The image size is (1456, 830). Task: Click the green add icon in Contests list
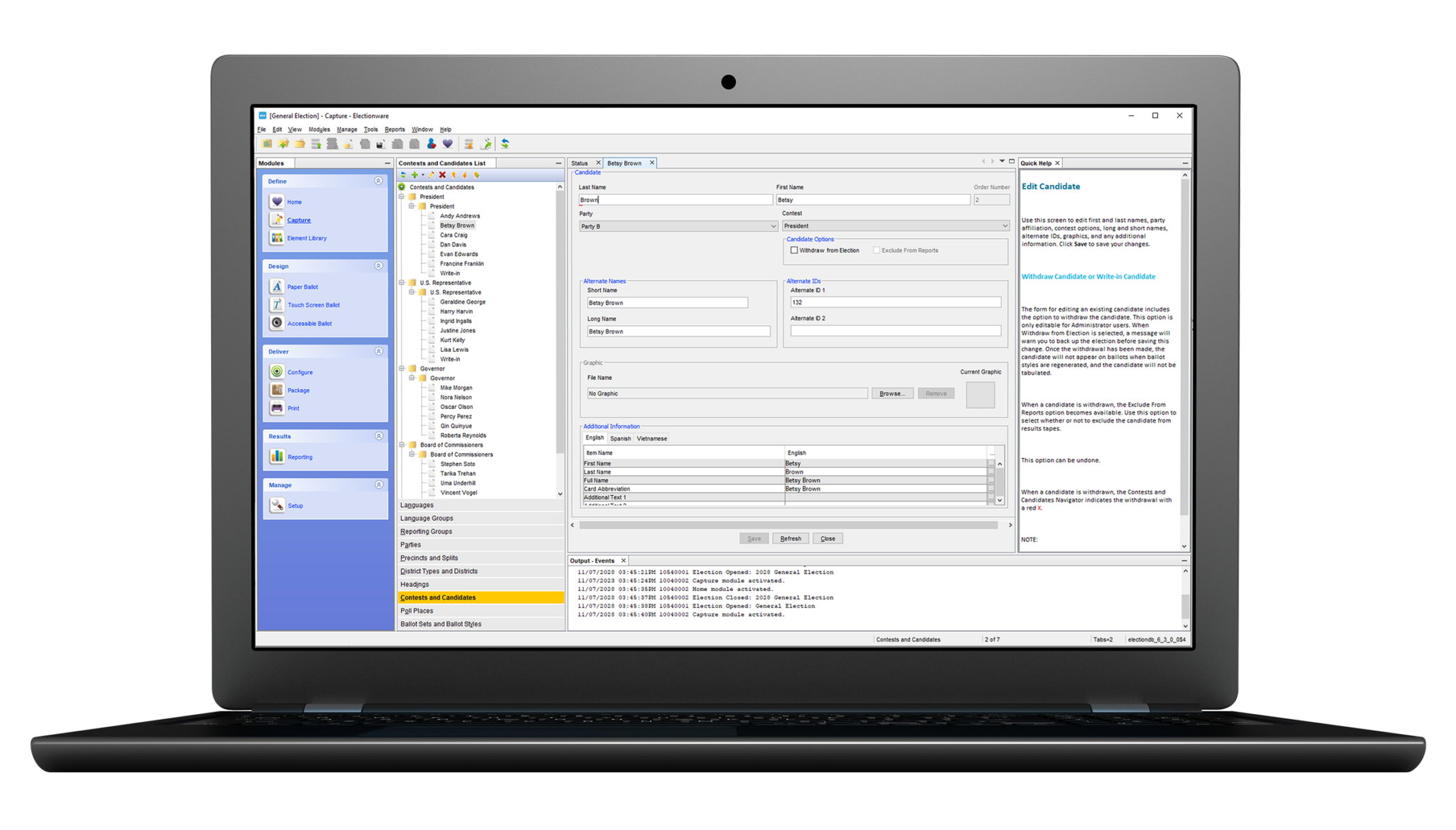click(414, 175)
